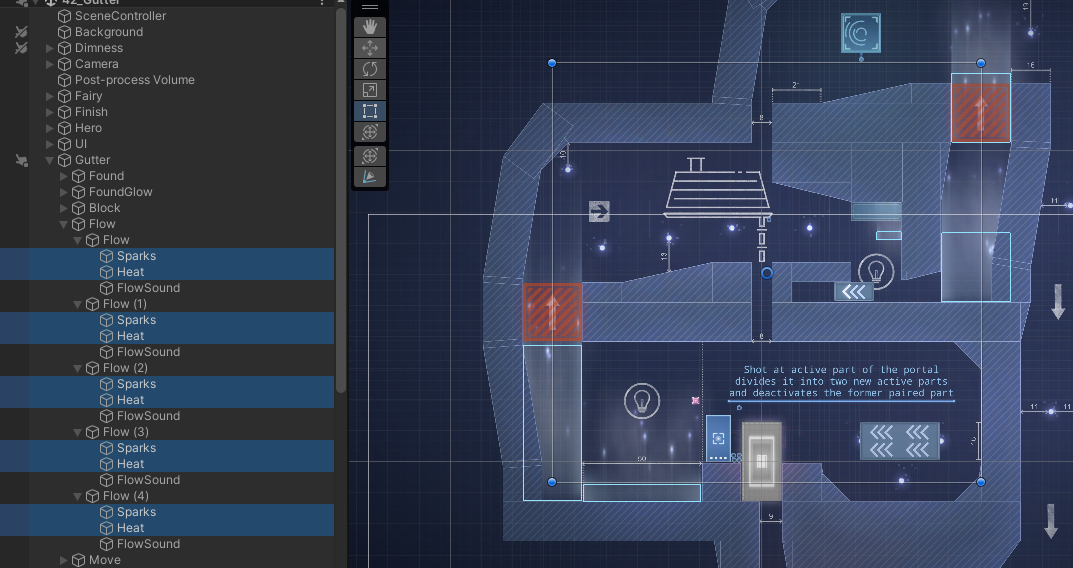Select the Rect tool
Viewport: 1073px width, 568px height.
[370, 112]
